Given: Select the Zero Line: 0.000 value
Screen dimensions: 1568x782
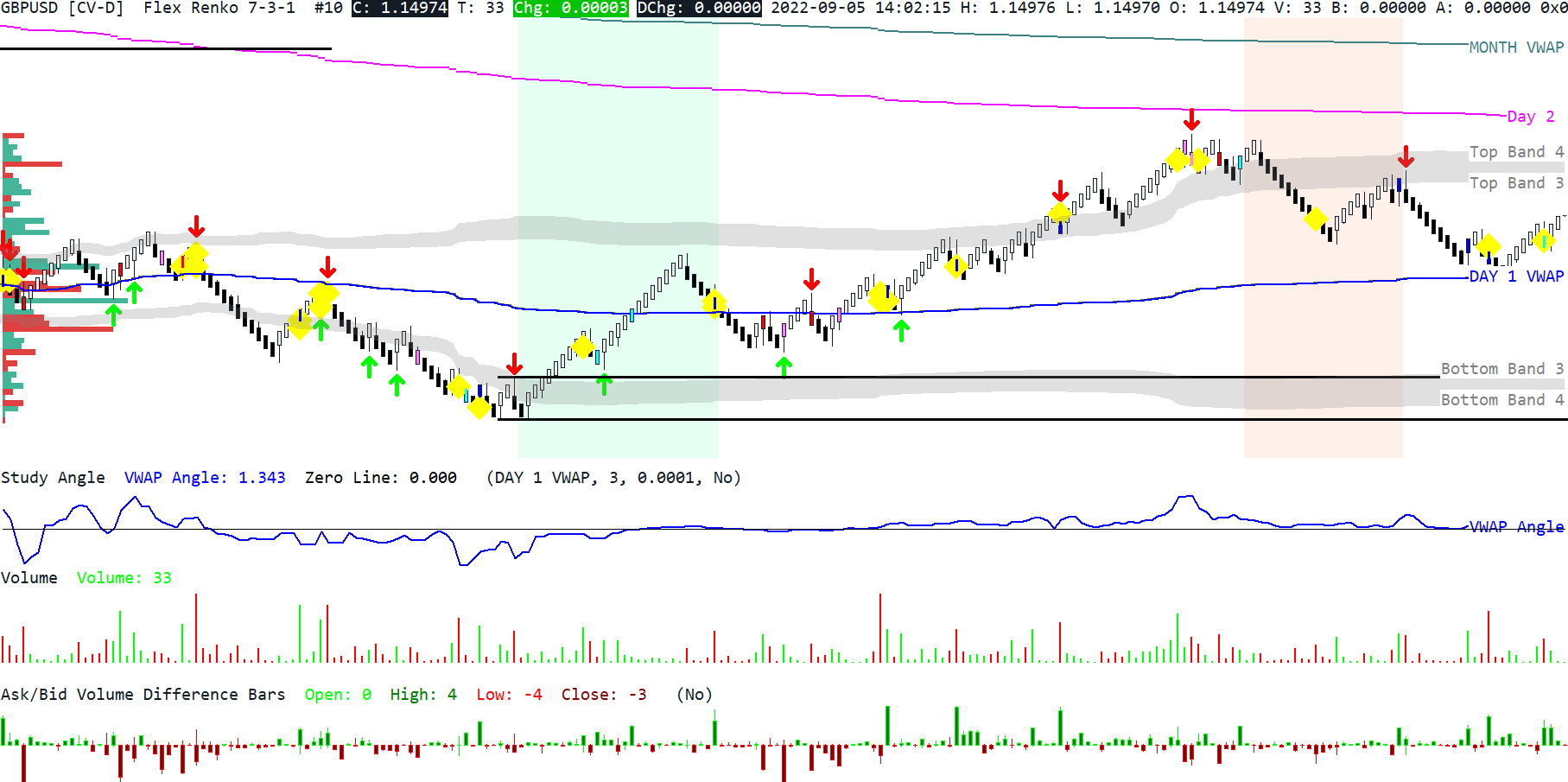Looking at the screenshot, I should [x=381, y=478].
